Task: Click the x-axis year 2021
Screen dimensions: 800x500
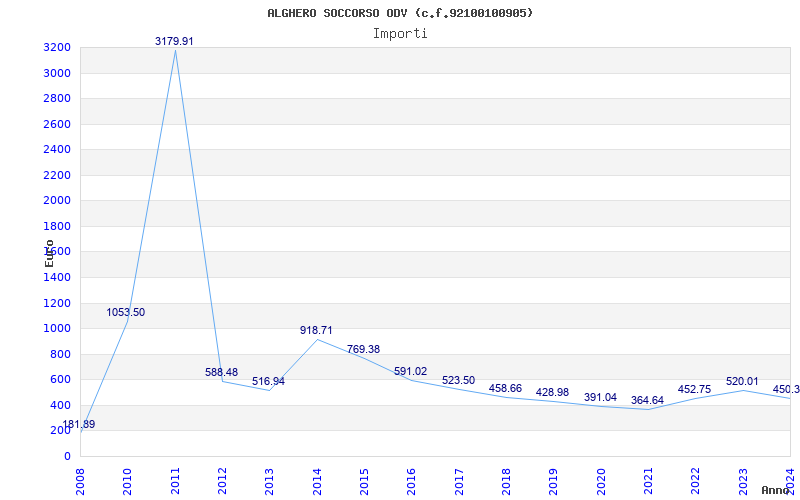Action: [x=648, y=482]
